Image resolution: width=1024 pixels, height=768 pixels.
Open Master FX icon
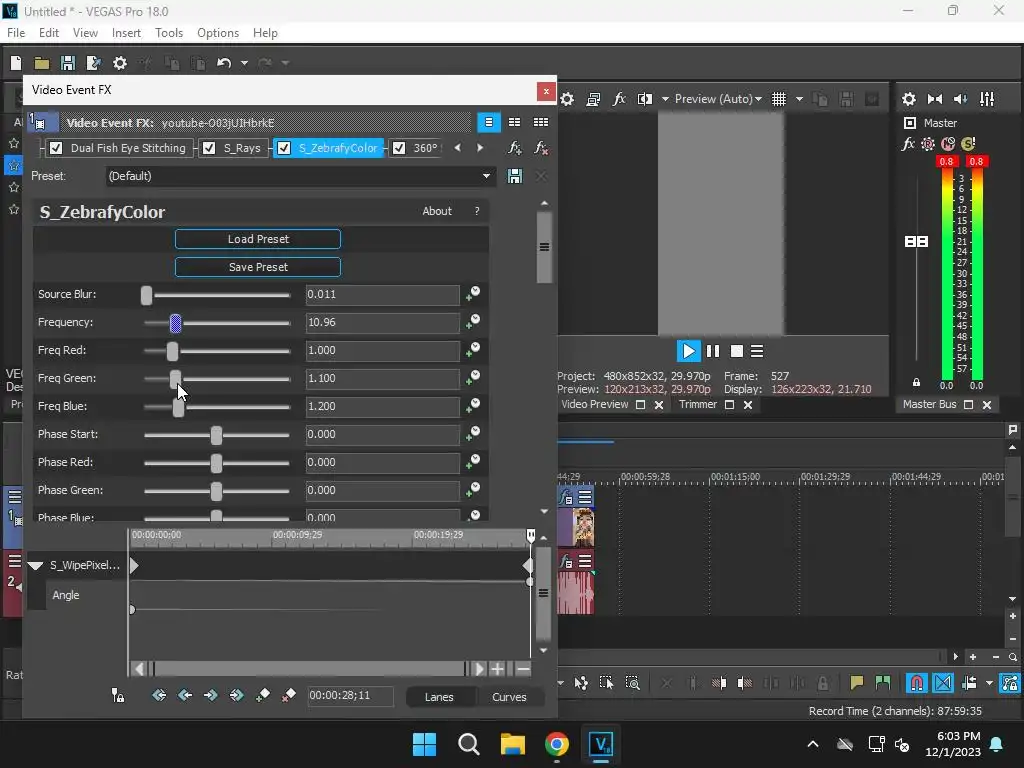click(x=908, y=144)
